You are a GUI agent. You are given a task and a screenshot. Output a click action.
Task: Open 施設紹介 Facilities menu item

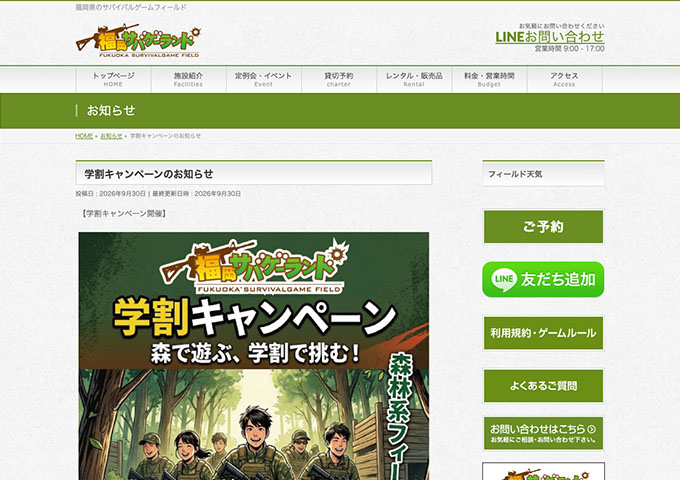click(x=188, y=79)
